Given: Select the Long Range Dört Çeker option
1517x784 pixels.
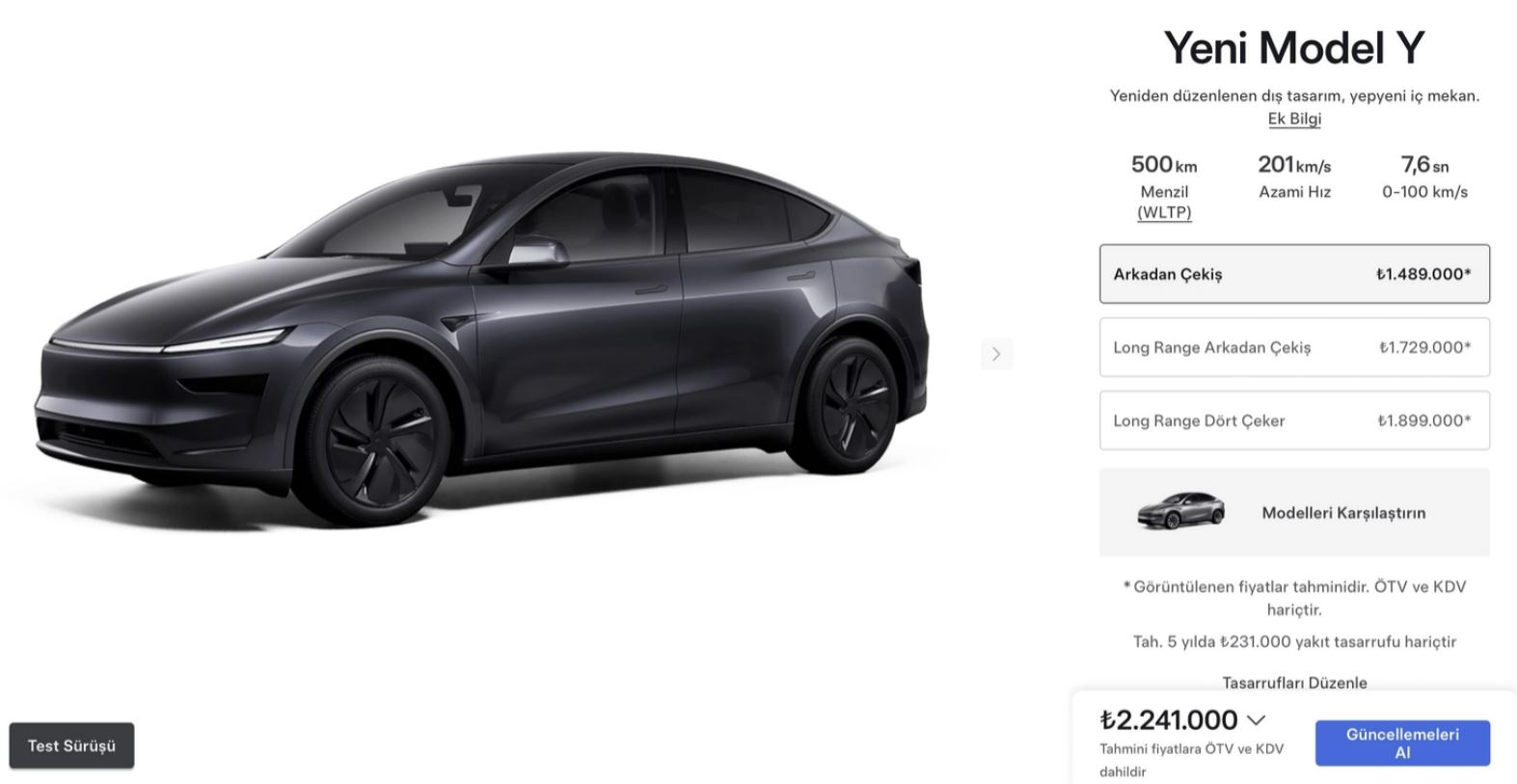Looking at the screenshot, I should (x=1294, y=420).
